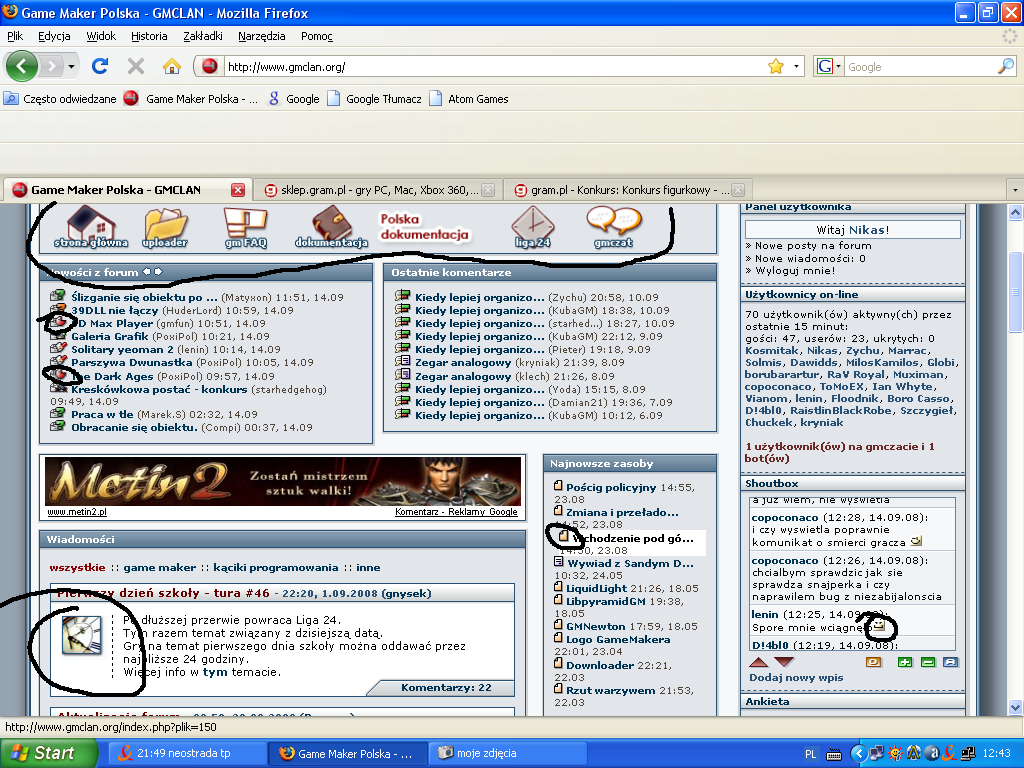Click the green plus icon in Shoutbox
1024x768 pixels.
tap(905, 662)
